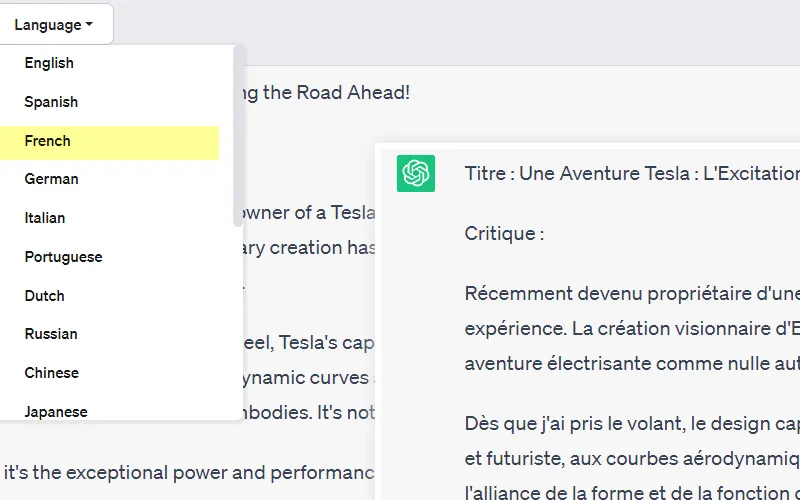
Task: Pick German from the dropdown list
Action: pyautogui.click(x=51, y=179)
